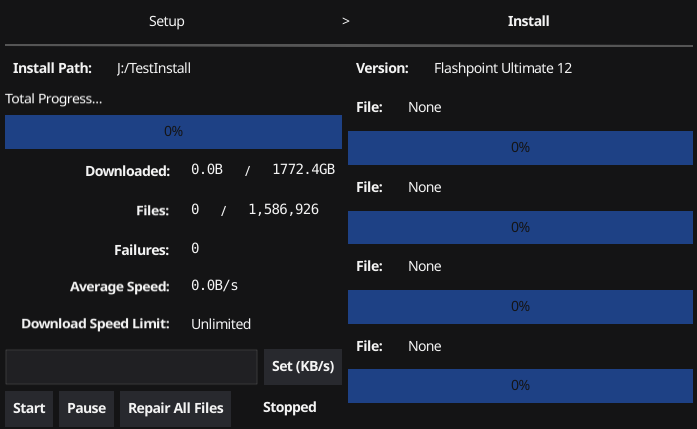Click the second file progress bar

(520, 227)
